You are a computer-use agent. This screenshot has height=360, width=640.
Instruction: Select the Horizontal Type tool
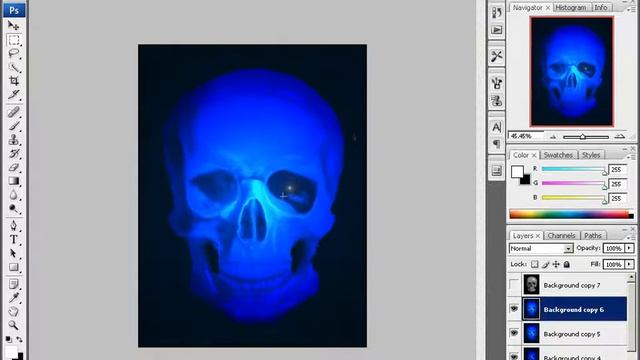coord(13,240)
